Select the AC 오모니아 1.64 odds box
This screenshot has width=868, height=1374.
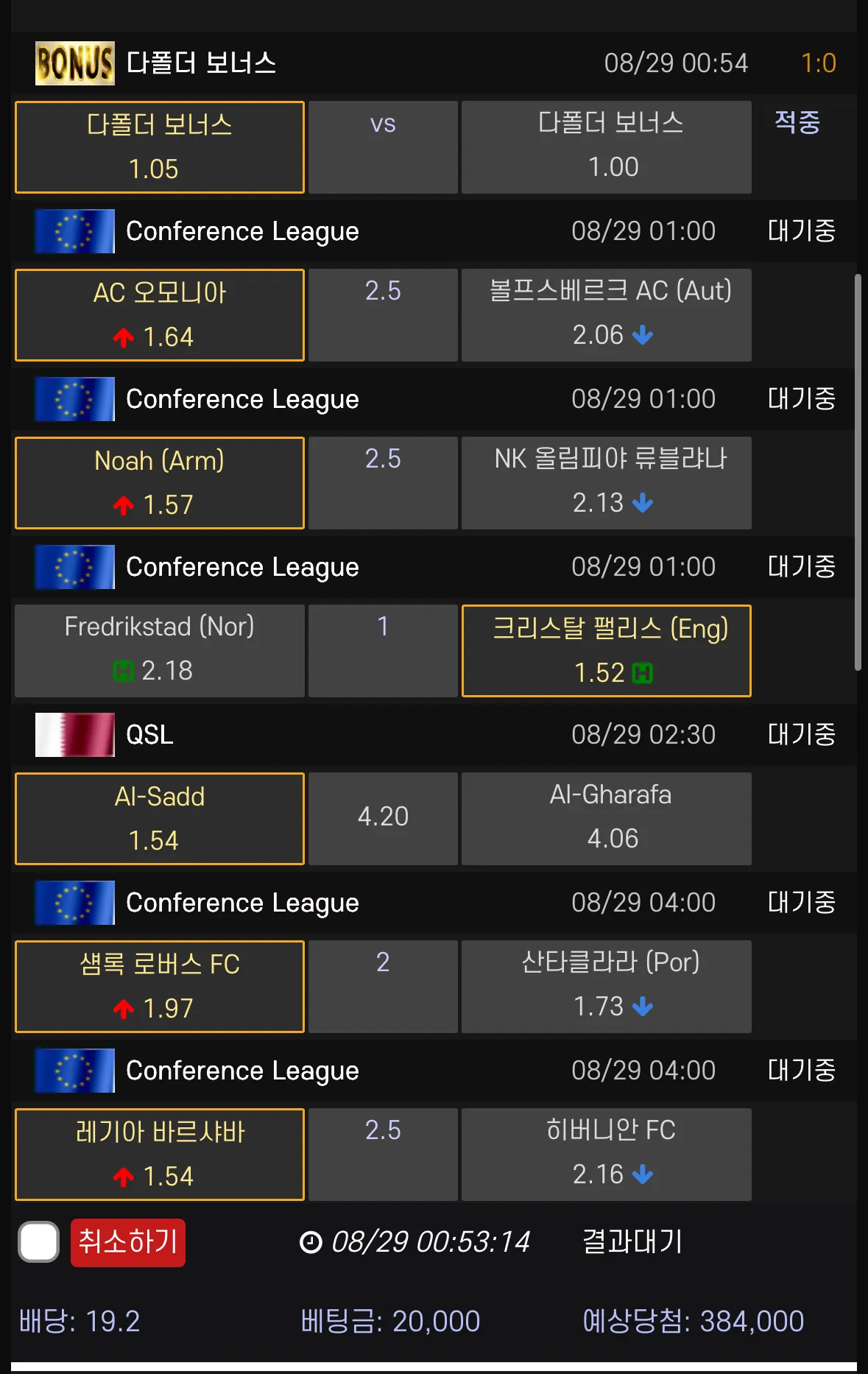click(160, 315)
